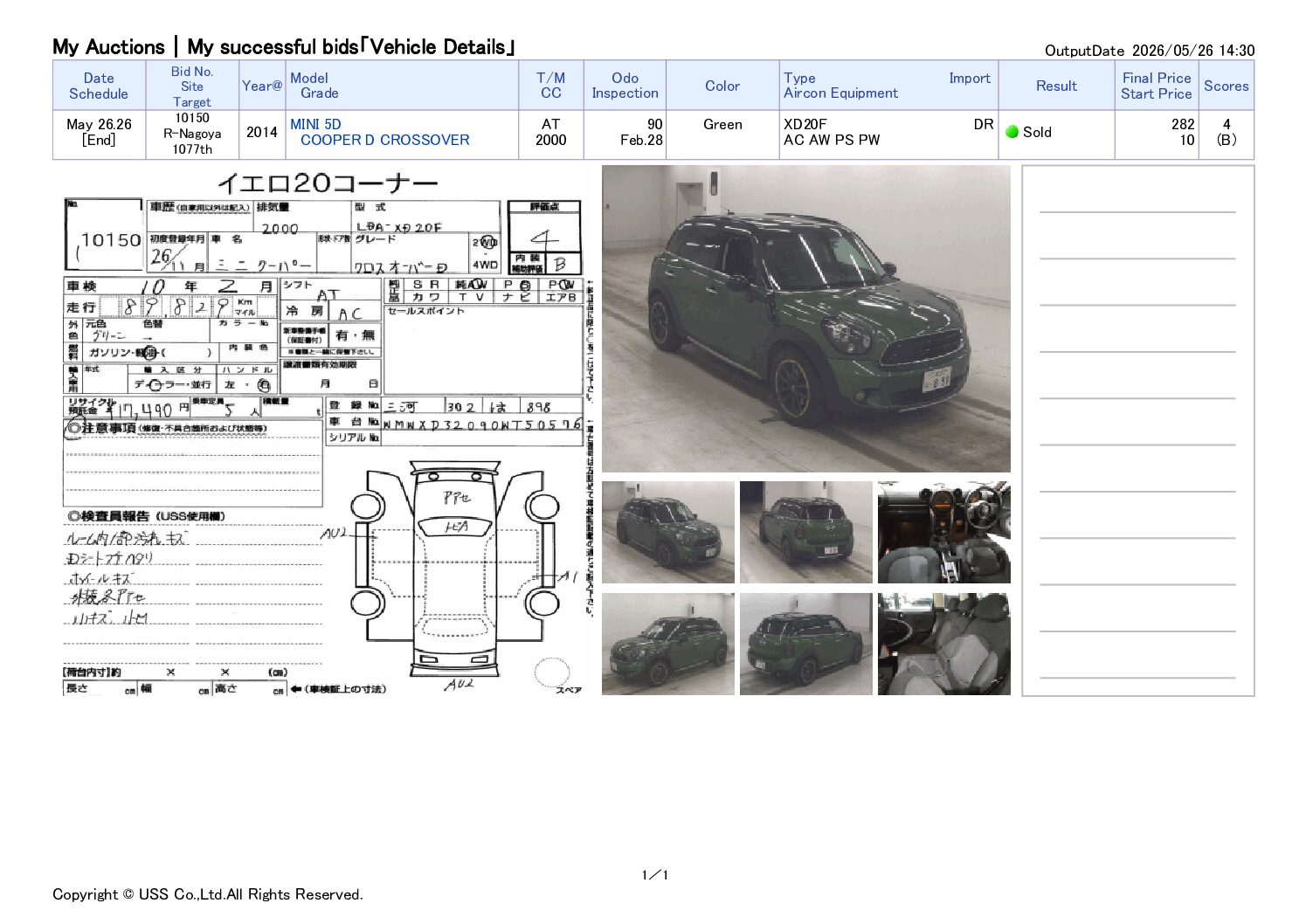Open the dashboard interior thumbnail
This screenshot has width=1306, height=924.
[943, 532]
